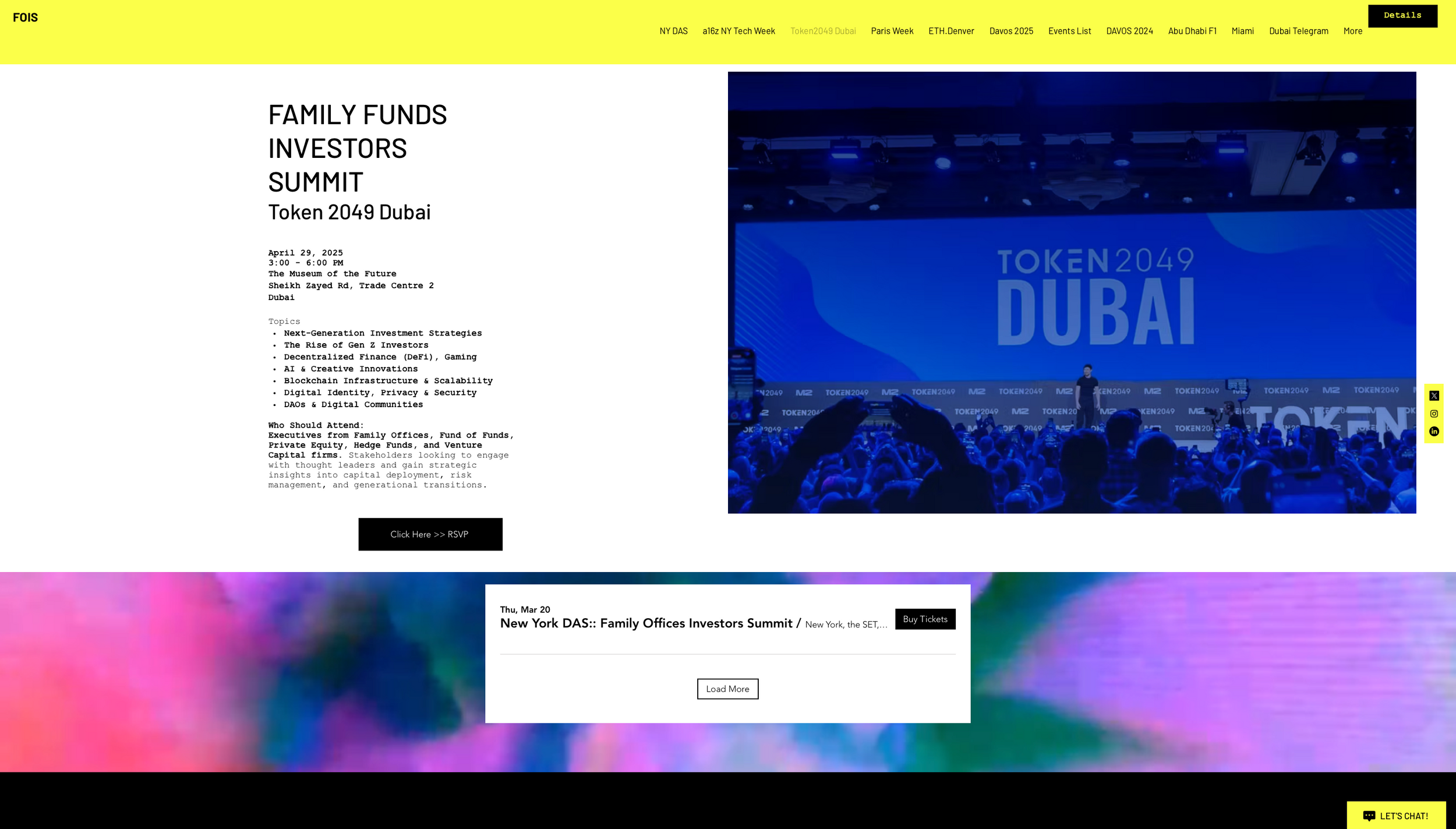Click the chat bubble icon on LET'S CHAT
The width and height of the screenshot is (1456, 829).
[1370, 816]
